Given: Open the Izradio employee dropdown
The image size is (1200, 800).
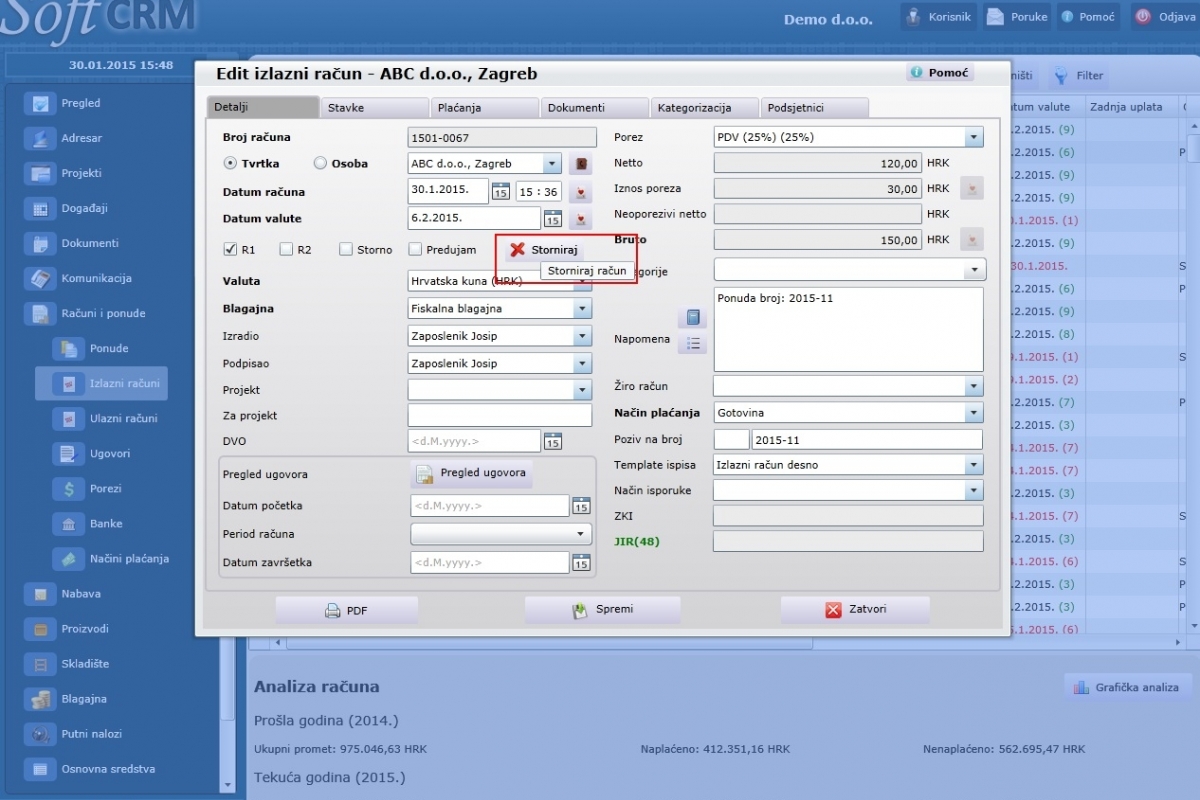Looking at the screenshot, I should pyautogui.click(x=582, y=336).
